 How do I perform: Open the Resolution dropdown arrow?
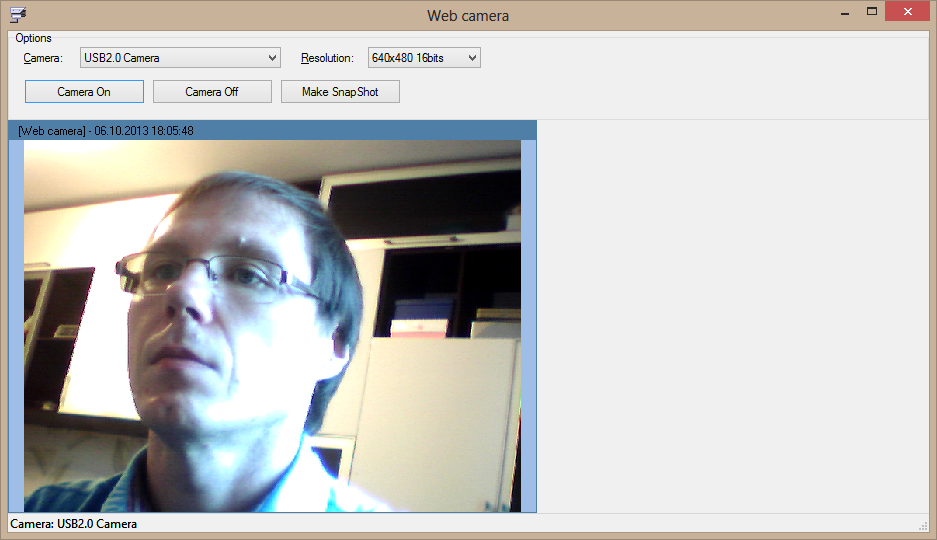(473, 58)
